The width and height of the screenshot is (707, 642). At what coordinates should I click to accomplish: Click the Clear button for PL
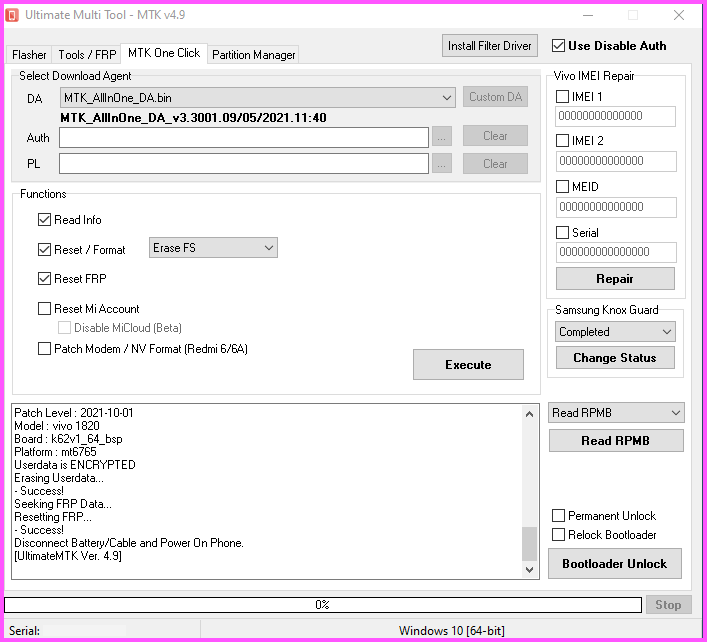click(495, 164)
